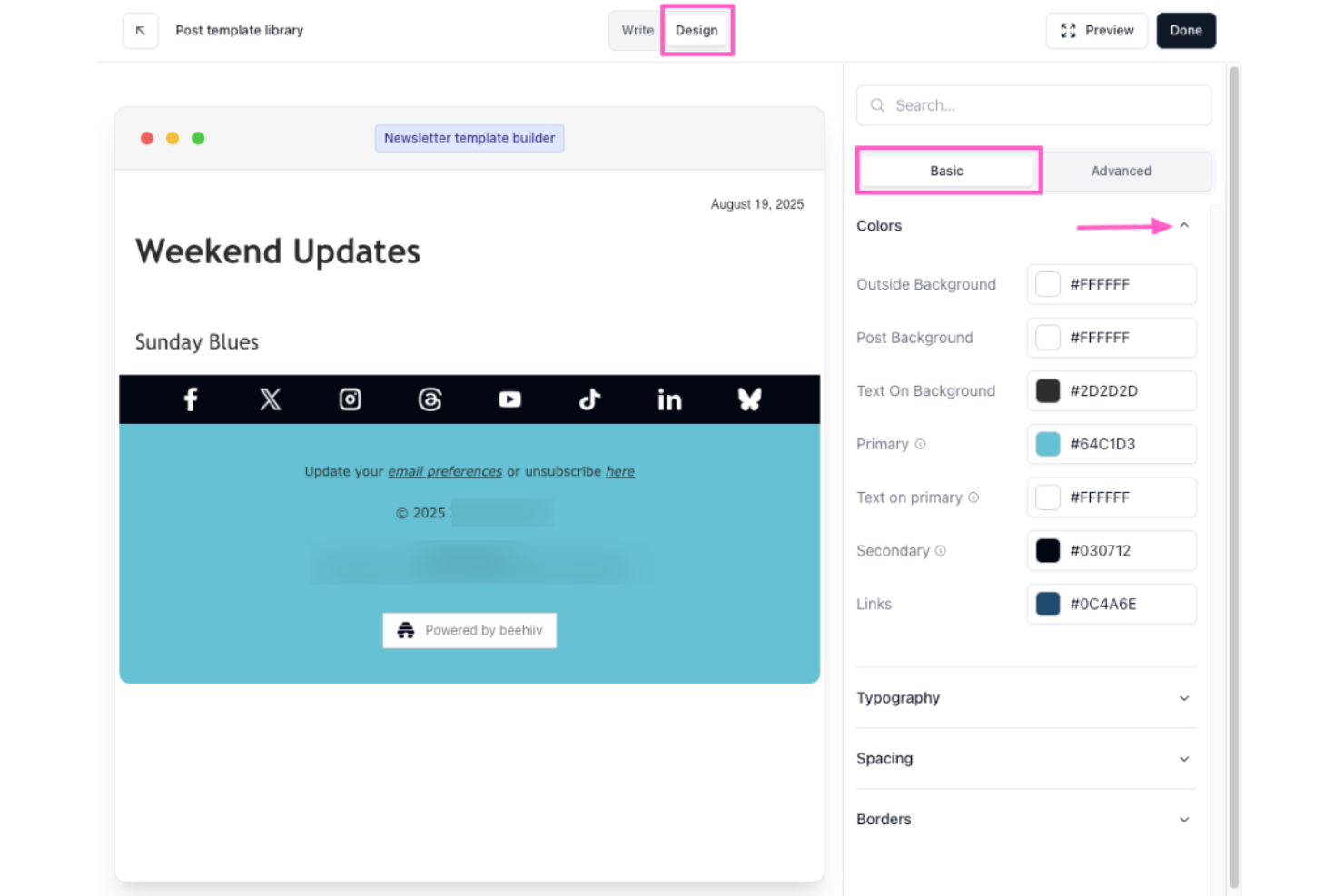Click the TikTok icon
The height and width of the screenshot is (896, 1344).
click(x=589, y=399)
